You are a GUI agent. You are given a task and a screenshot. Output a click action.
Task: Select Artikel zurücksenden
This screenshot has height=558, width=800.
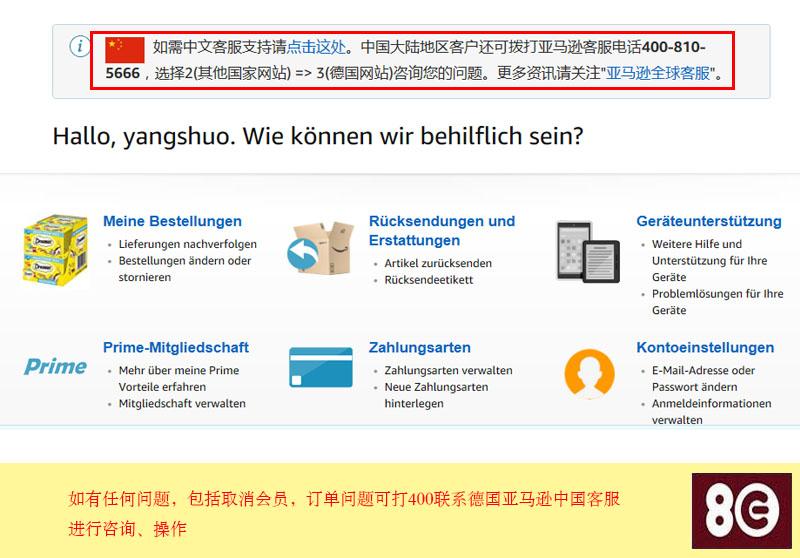(x=438, y=263)
